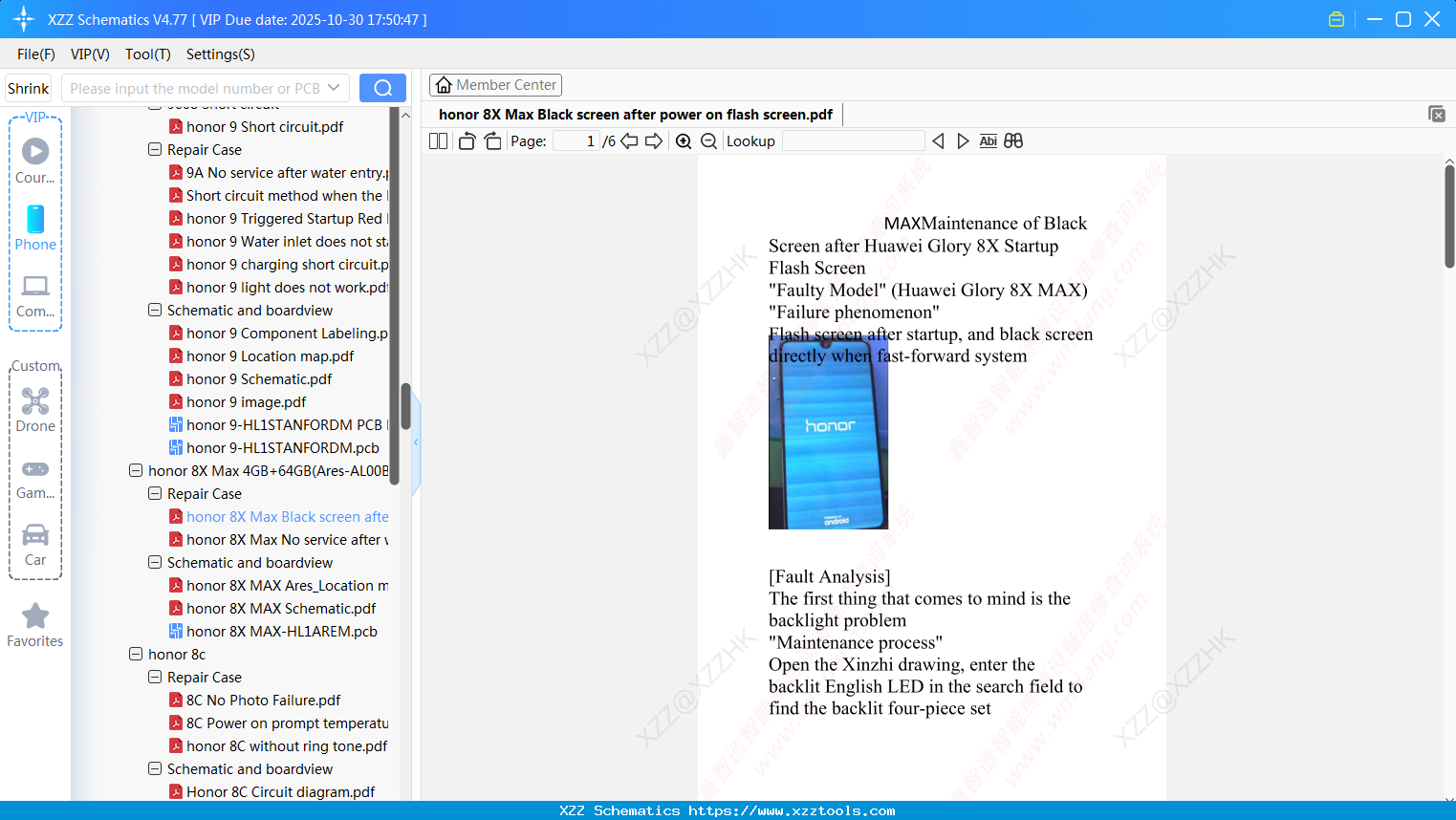Open 9A No service after water entry
This screenshot has height=820, width=1456.
point(278,172)
